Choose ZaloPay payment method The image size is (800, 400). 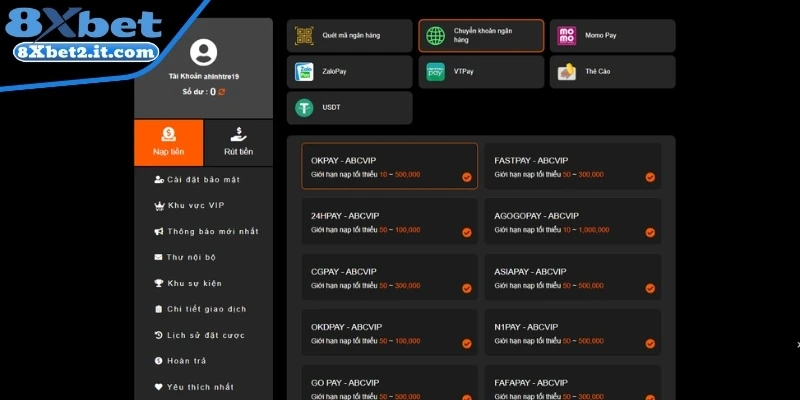tap(349, 72)
